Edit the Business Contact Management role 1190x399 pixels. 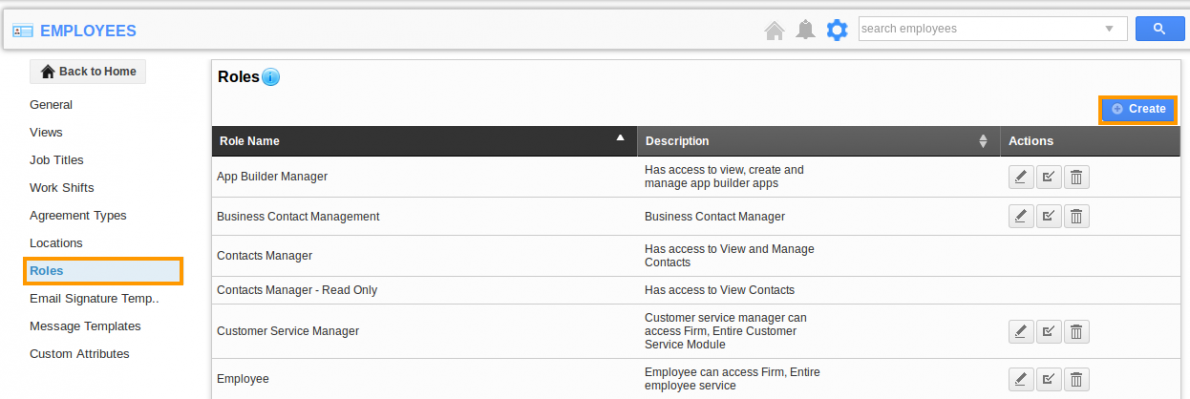click(1021, 216)
